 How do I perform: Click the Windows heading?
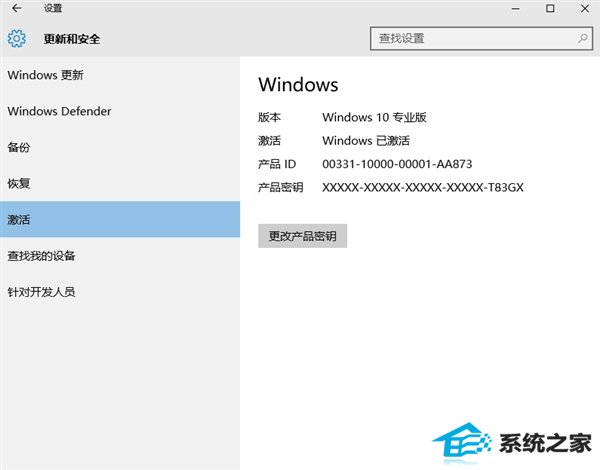pos(298,85)
